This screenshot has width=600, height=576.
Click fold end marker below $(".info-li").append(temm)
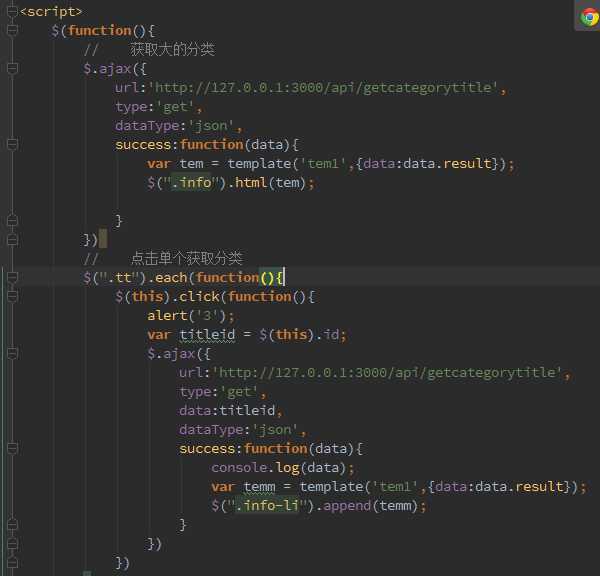pos(13,524)
